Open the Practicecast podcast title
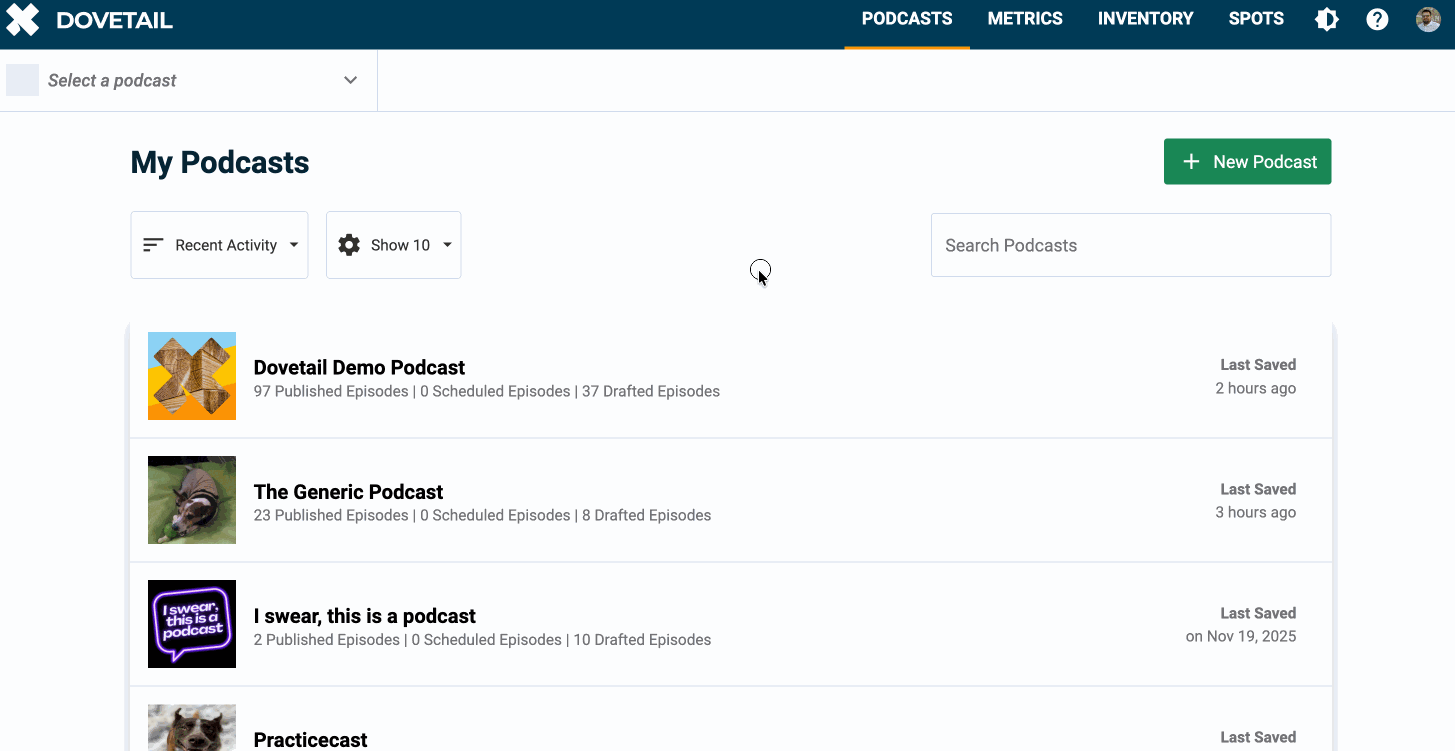Viewport: 1455px width, 751px height. pos(310,739)
